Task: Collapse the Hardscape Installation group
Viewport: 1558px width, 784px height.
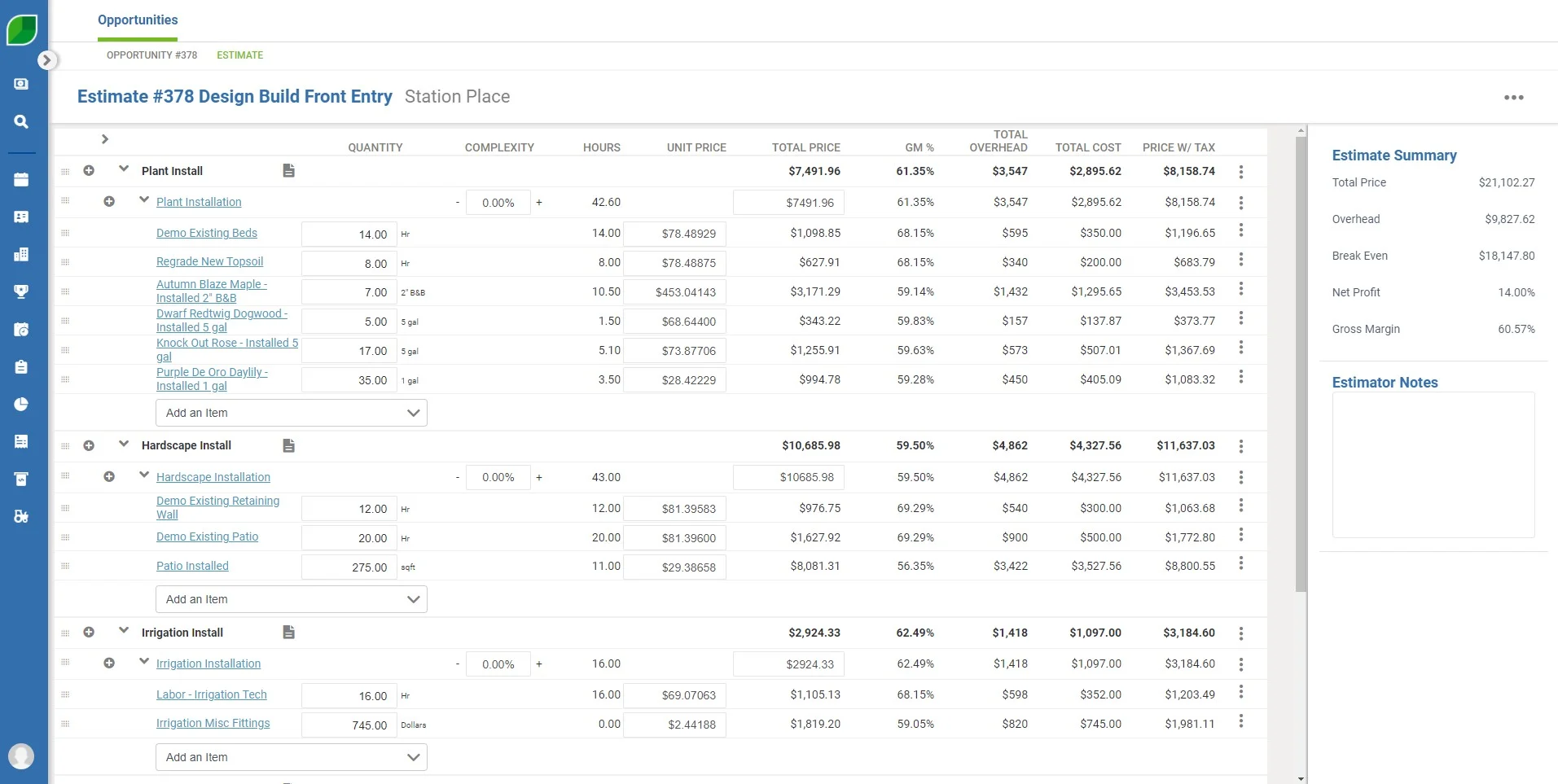Action: click(x=143, y=476)
